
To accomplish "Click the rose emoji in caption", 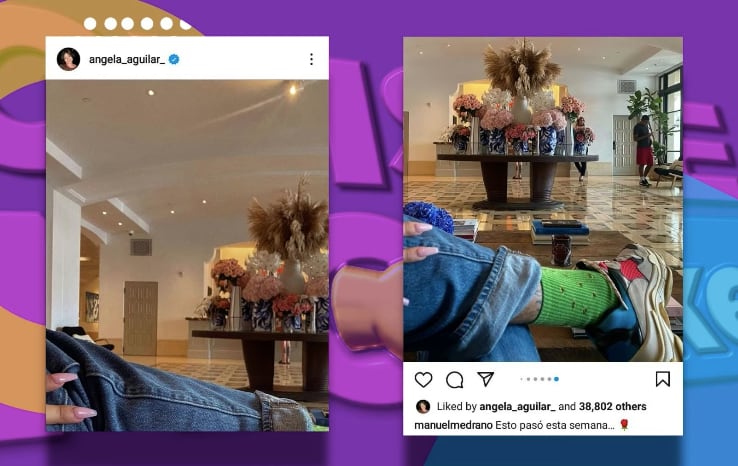I will [624, 425].
